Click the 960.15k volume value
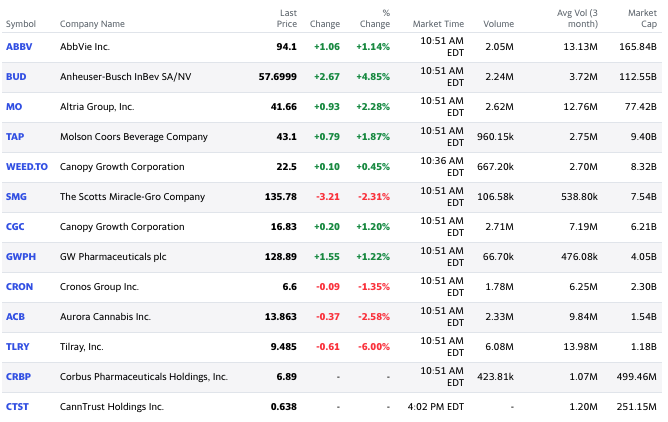Screen dimensions: 668x422 495,137
